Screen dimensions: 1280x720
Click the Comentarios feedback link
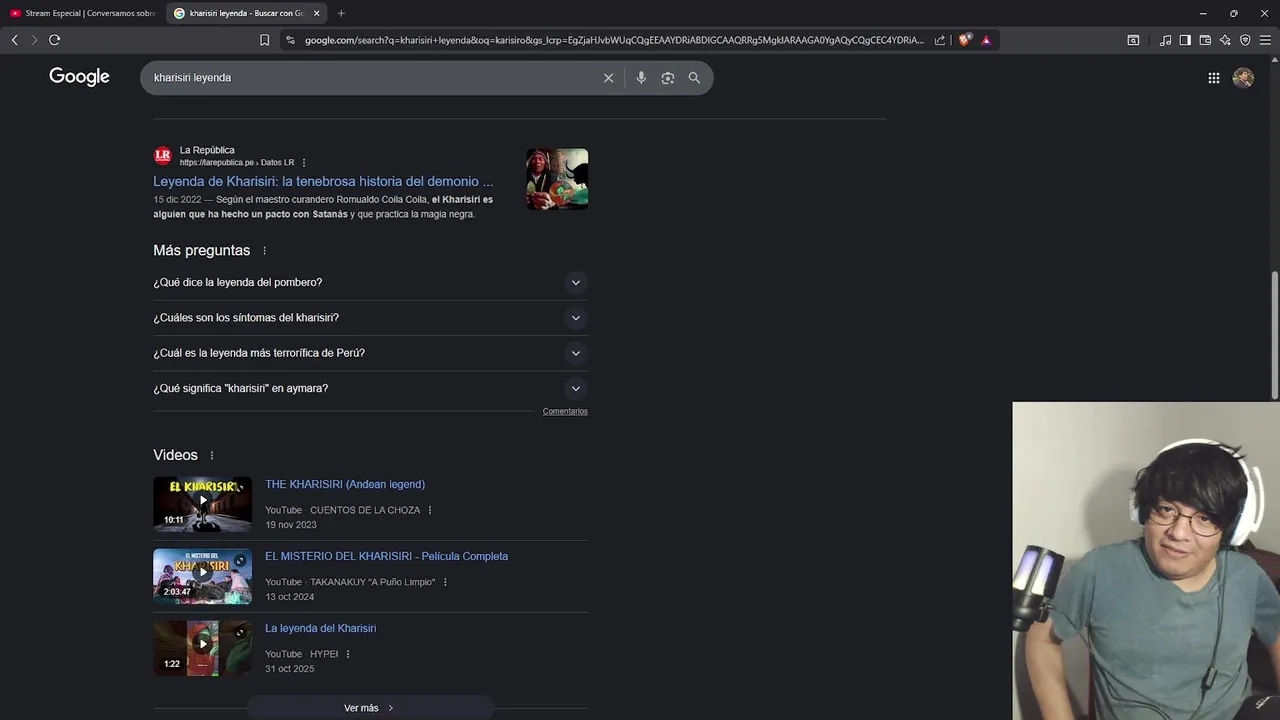pos(565,411)
